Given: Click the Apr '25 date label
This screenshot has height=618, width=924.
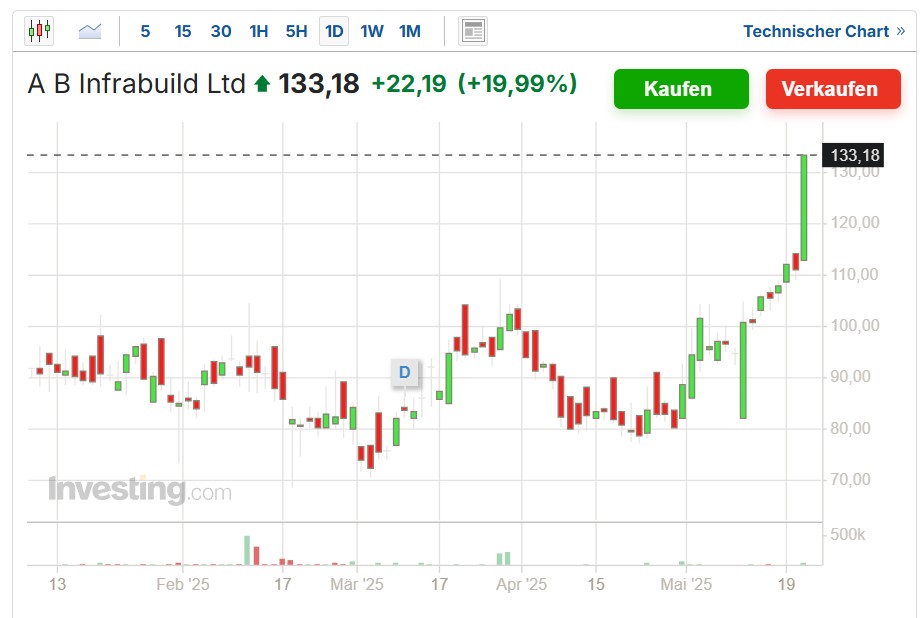Looking at the screenshot, I should pos(522,584).
